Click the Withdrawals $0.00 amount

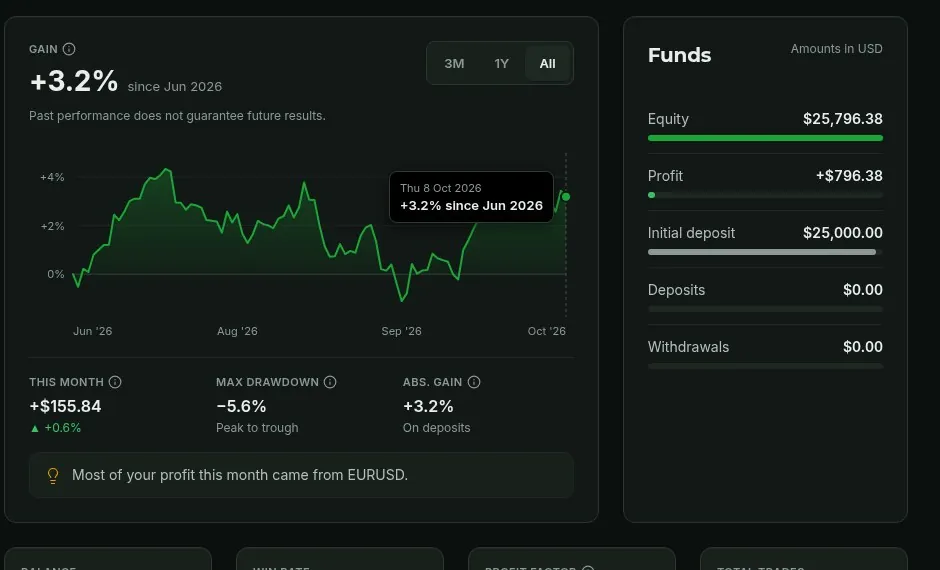click(863, 347)
